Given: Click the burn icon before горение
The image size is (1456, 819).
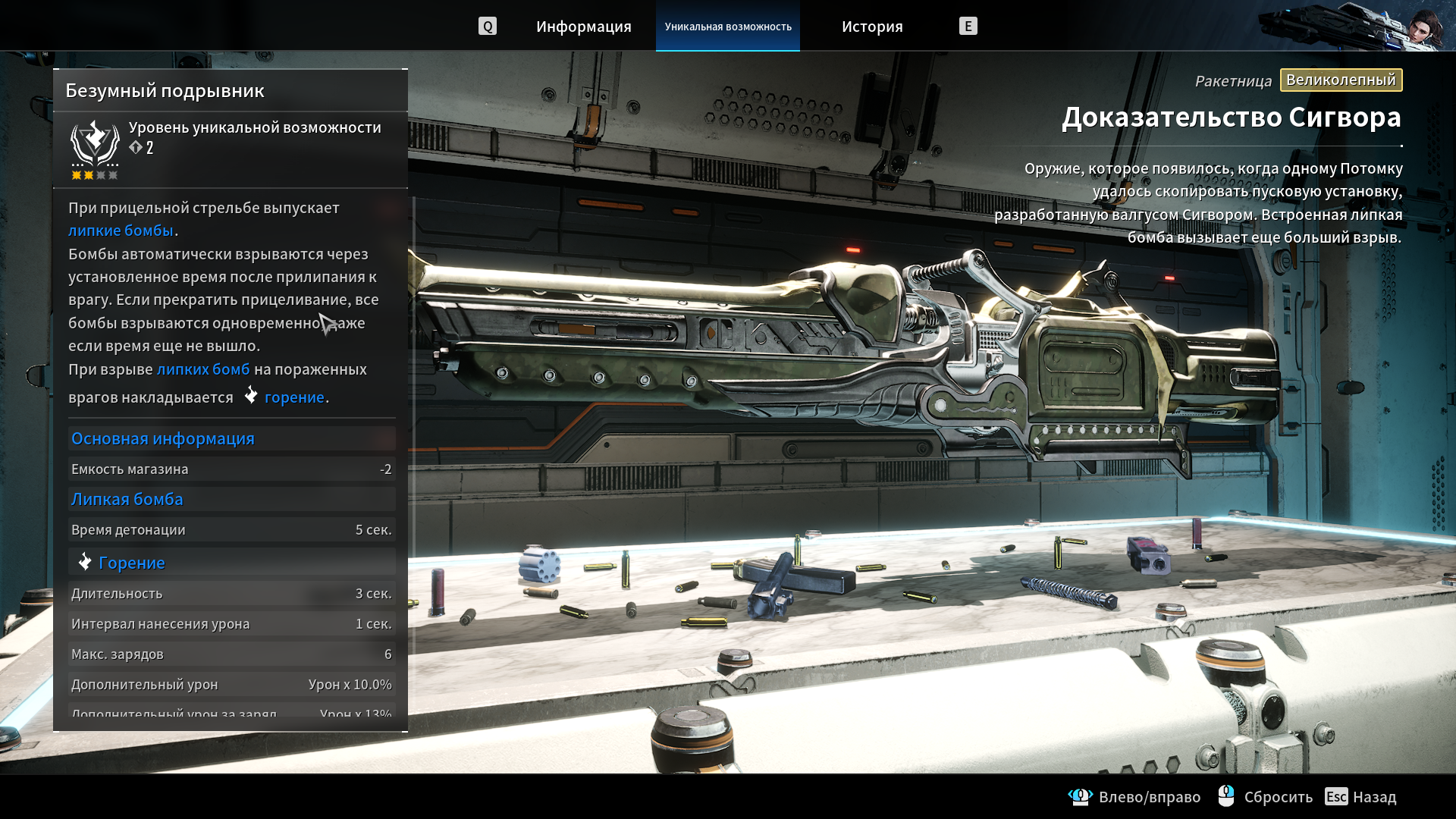Looking at the screenshot, I should [251, 395].
